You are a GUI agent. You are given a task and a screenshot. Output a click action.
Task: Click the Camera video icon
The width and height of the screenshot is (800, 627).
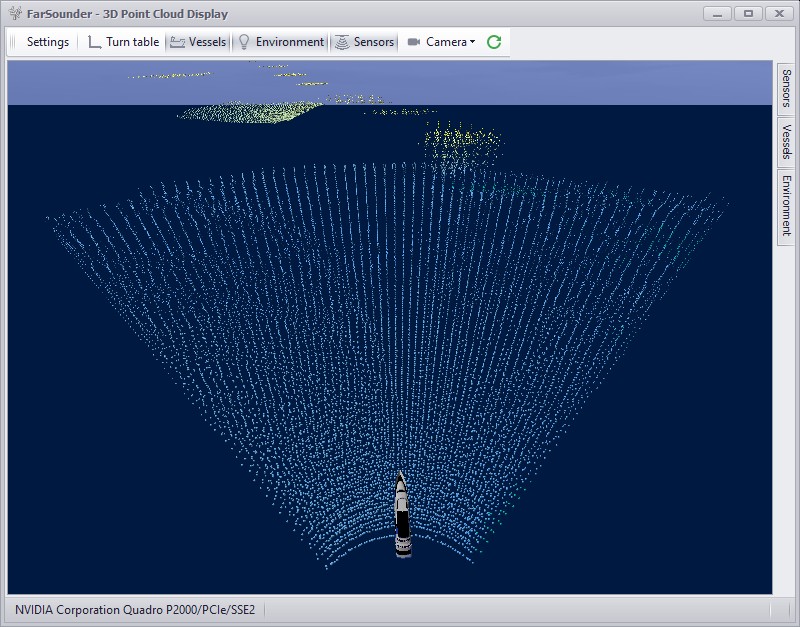point(414,42)
